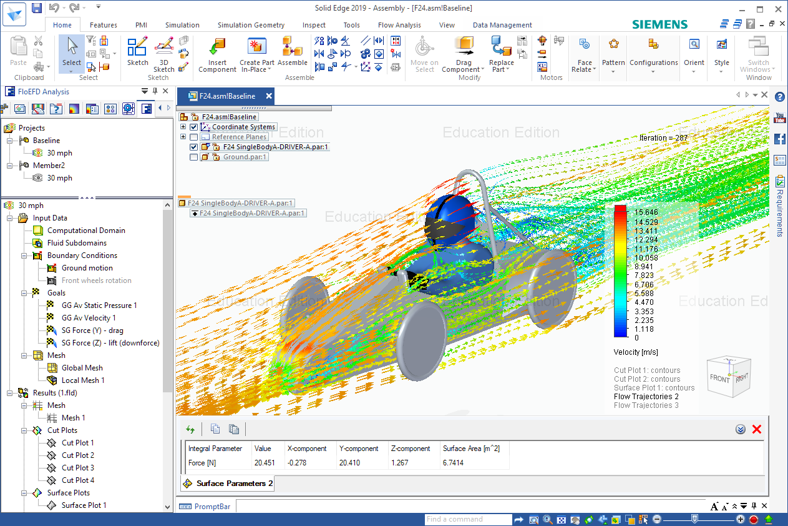Close the Surface Parameters results with red X

coord(756,429)
